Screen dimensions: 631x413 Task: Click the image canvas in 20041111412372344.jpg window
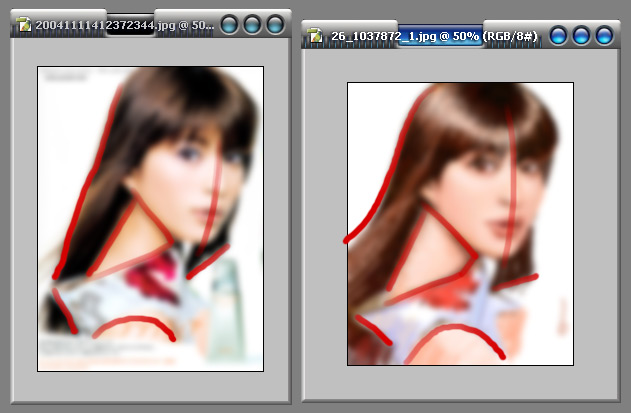tap(151, 219)
